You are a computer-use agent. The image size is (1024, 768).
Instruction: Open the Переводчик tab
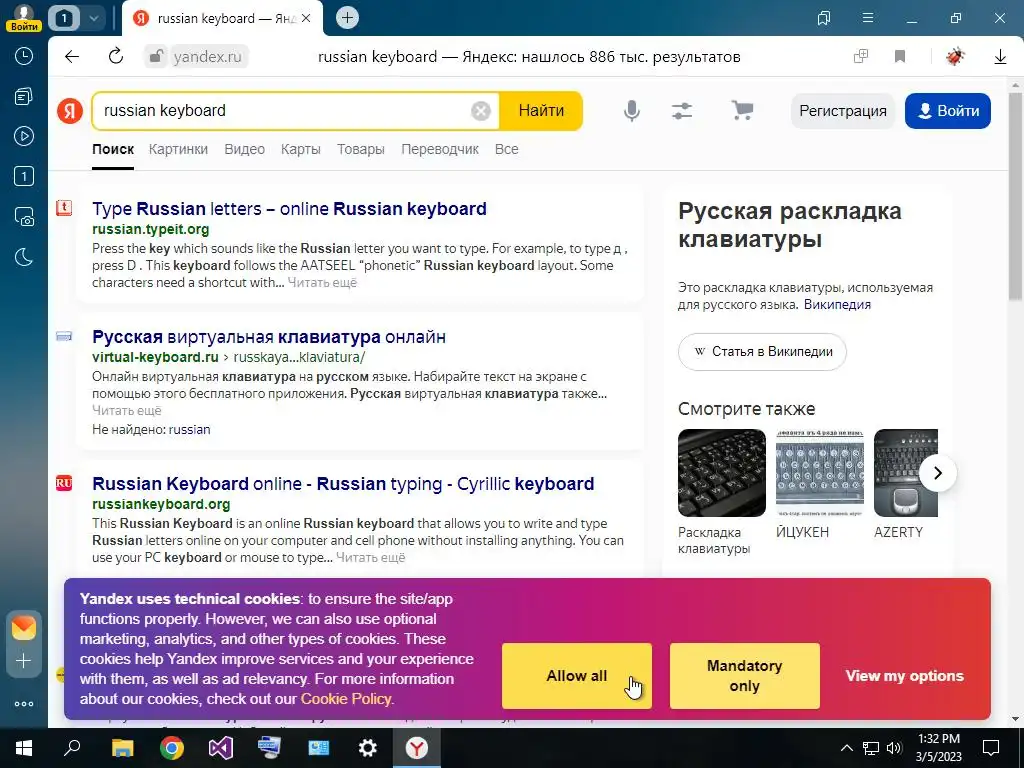[x=440, y=149]
